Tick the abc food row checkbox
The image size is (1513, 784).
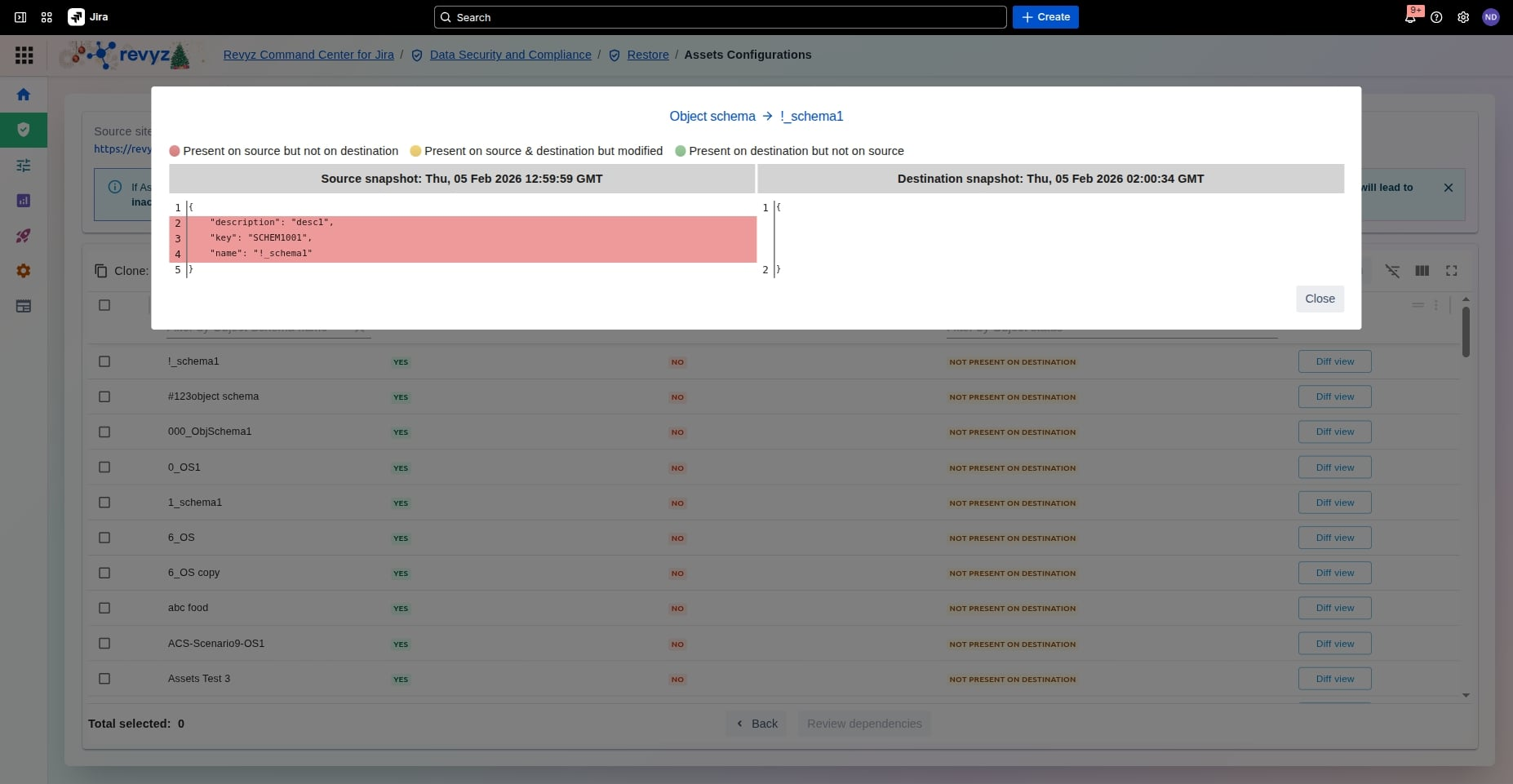104,608
